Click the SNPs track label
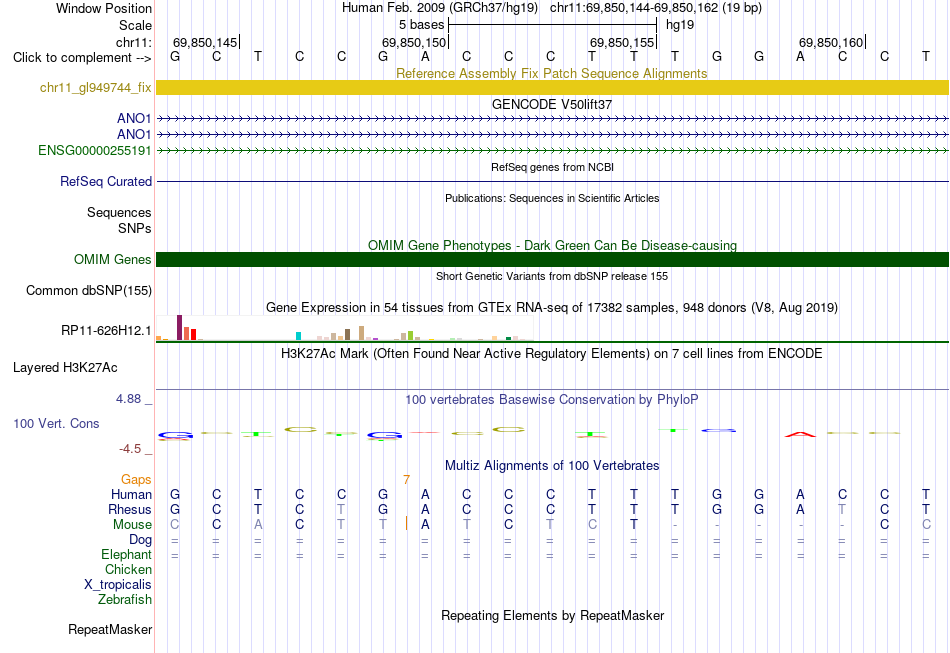Screen dimensions: 950x653 [x=135, y=228]
